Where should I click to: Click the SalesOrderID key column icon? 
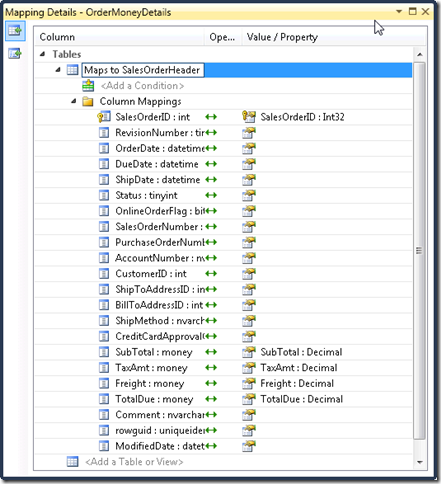(104, 117)
